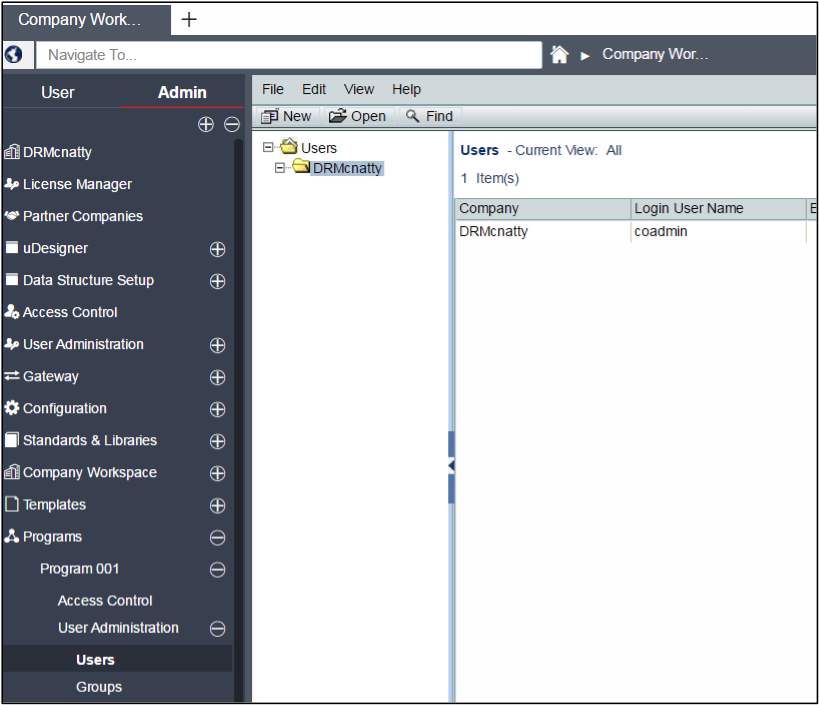Open company-level Access Control node
The height and width of the screenshot is (705, 819).
70,312
